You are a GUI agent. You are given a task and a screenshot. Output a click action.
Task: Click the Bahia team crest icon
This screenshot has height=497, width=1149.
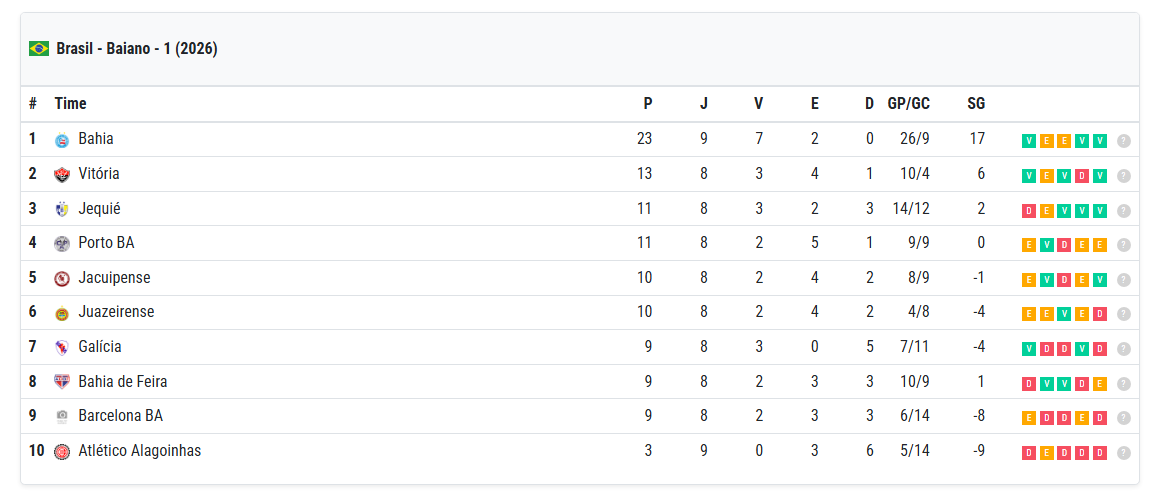click(62, 140)
